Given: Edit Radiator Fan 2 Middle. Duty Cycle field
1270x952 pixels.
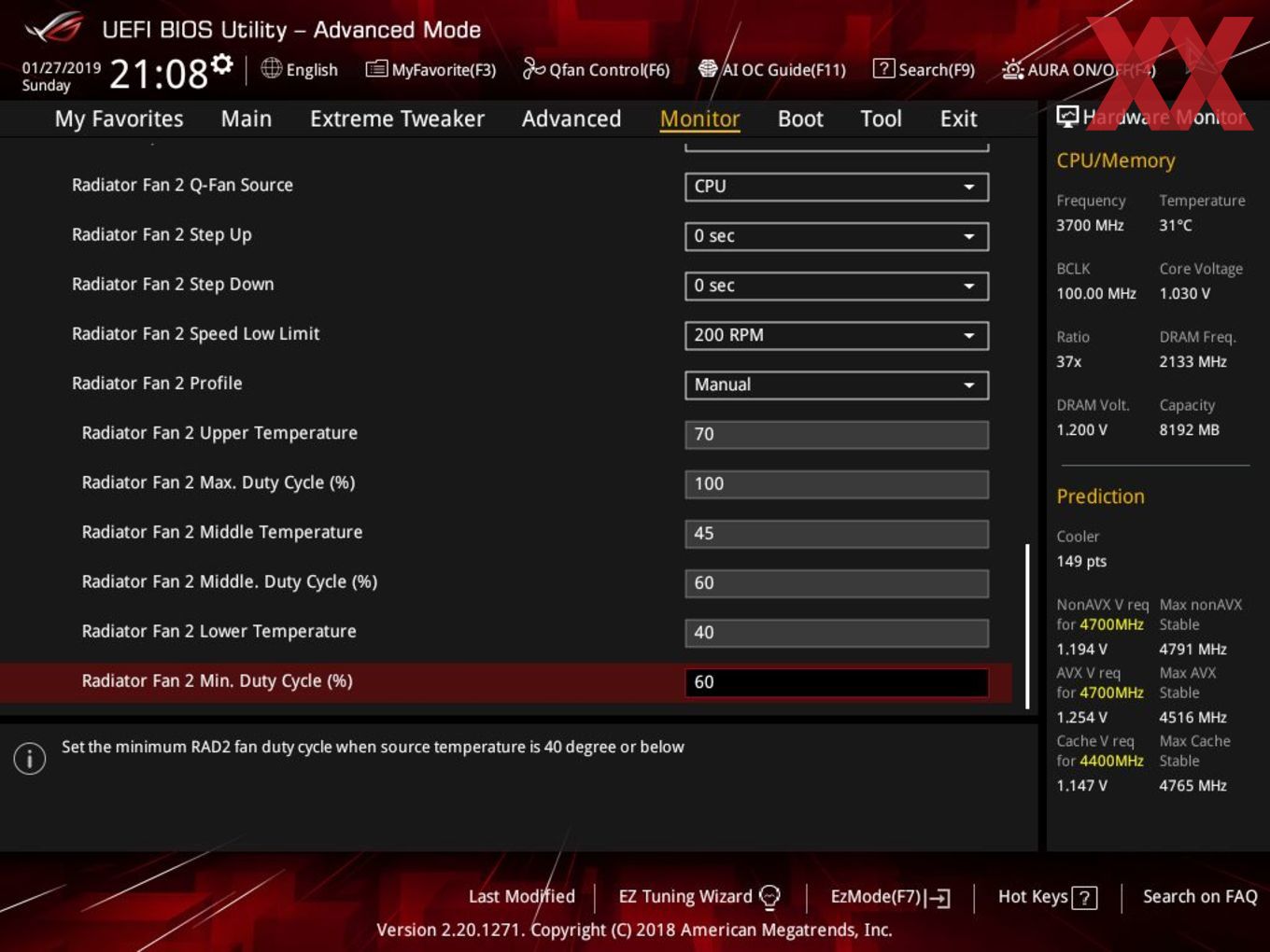Looking at the screenshot, I should click(x=837, y=582).
